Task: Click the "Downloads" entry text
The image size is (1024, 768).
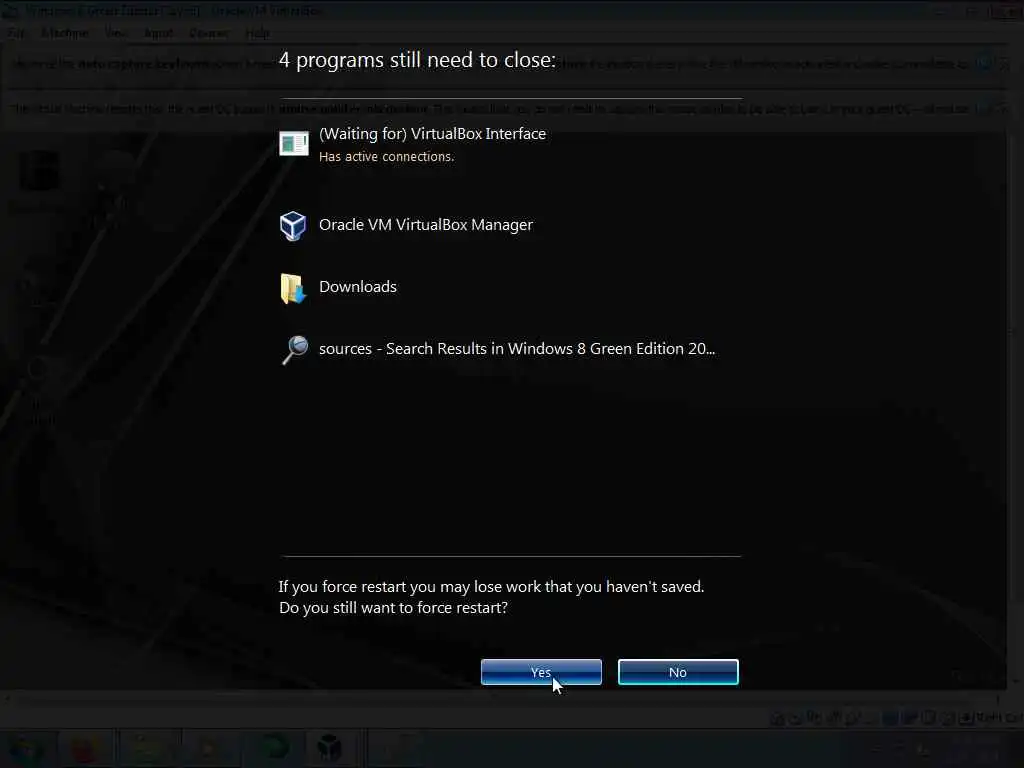Action: pos(358,287)
